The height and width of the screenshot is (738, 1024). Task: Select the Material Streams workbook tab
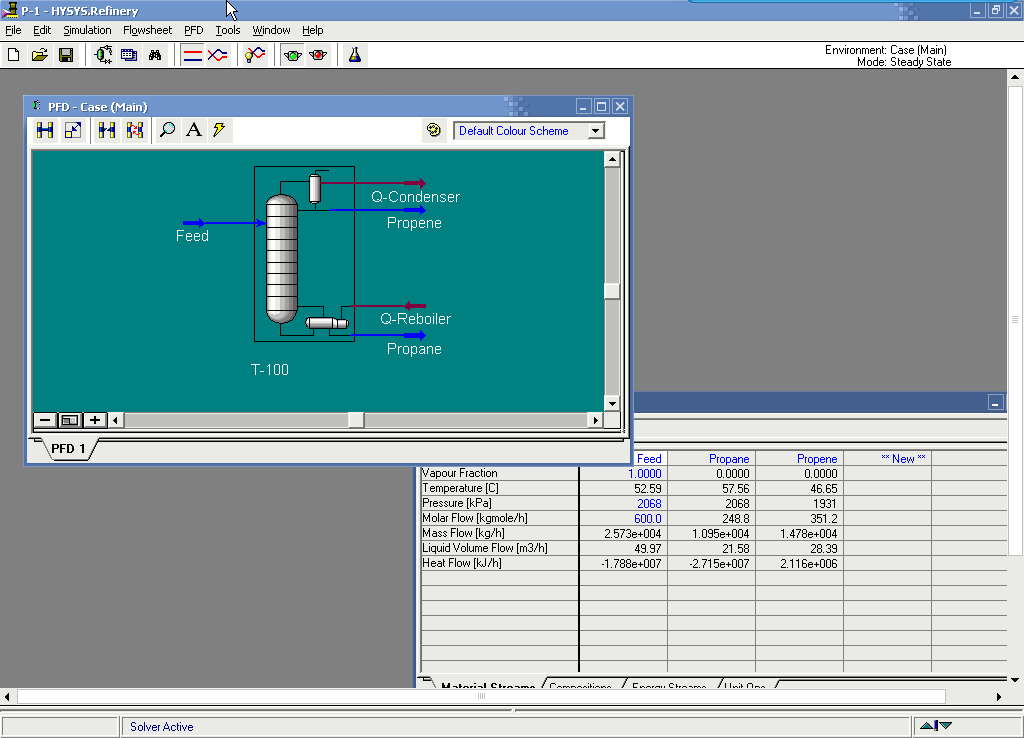point(488,684)
